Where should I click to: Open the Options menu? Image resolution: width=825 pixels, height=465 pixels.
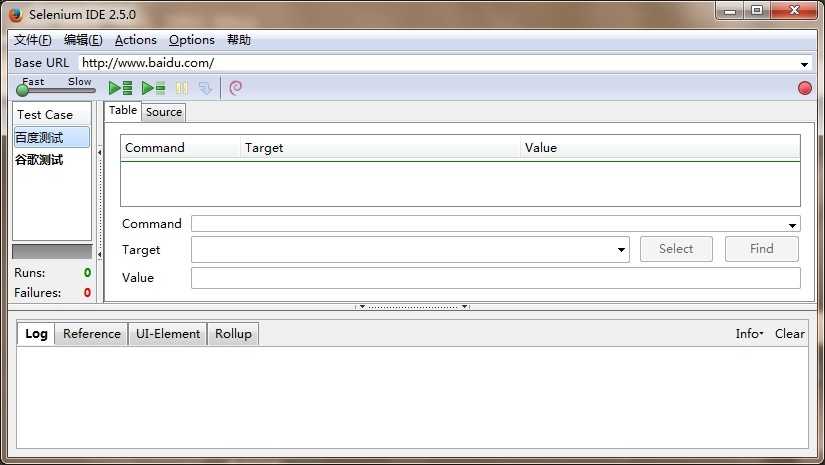pyautogui.click(x=192, y=40)
